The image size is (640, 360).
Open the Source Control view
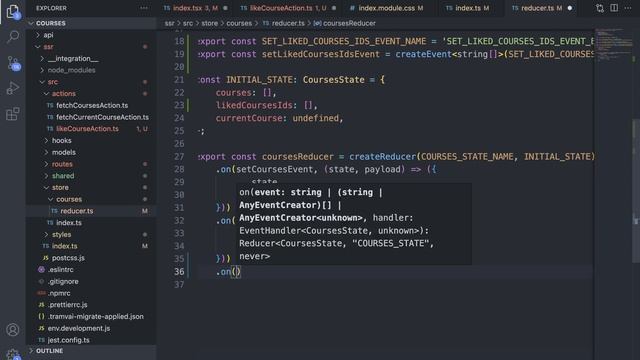click(x=13, y=63)
